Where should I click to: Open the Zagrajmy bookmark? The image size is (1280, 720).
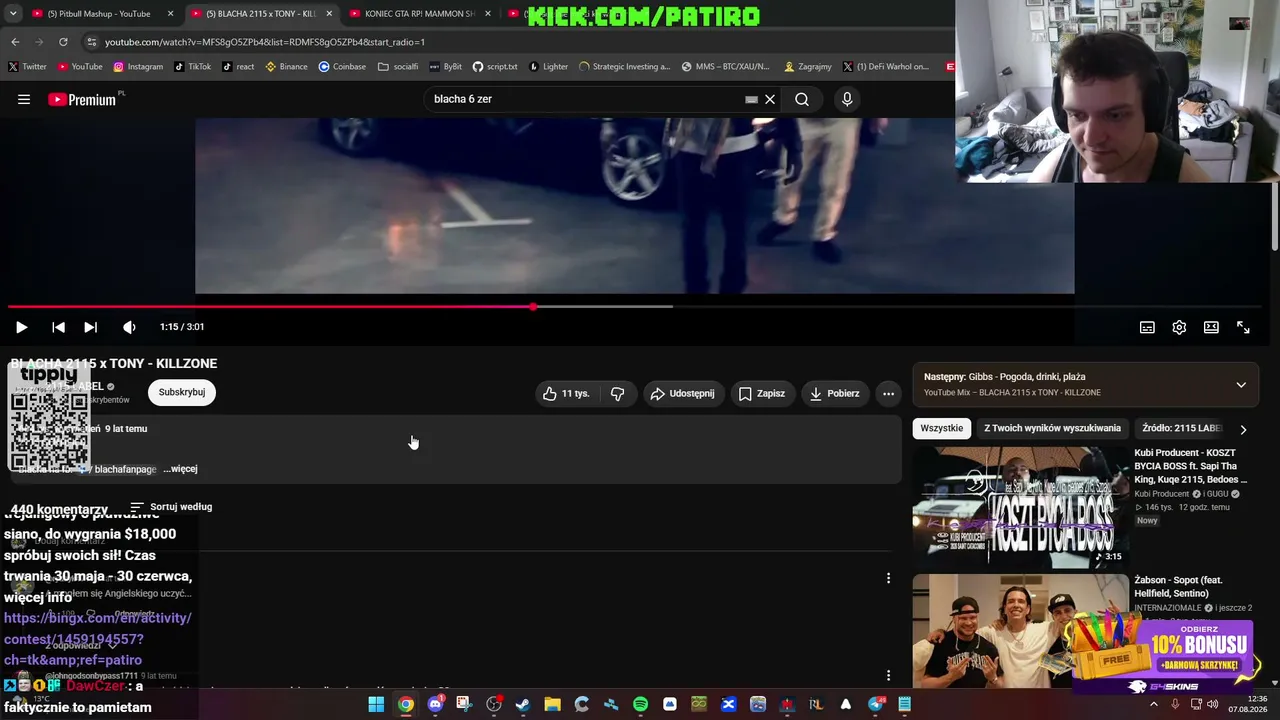point(808,67)
